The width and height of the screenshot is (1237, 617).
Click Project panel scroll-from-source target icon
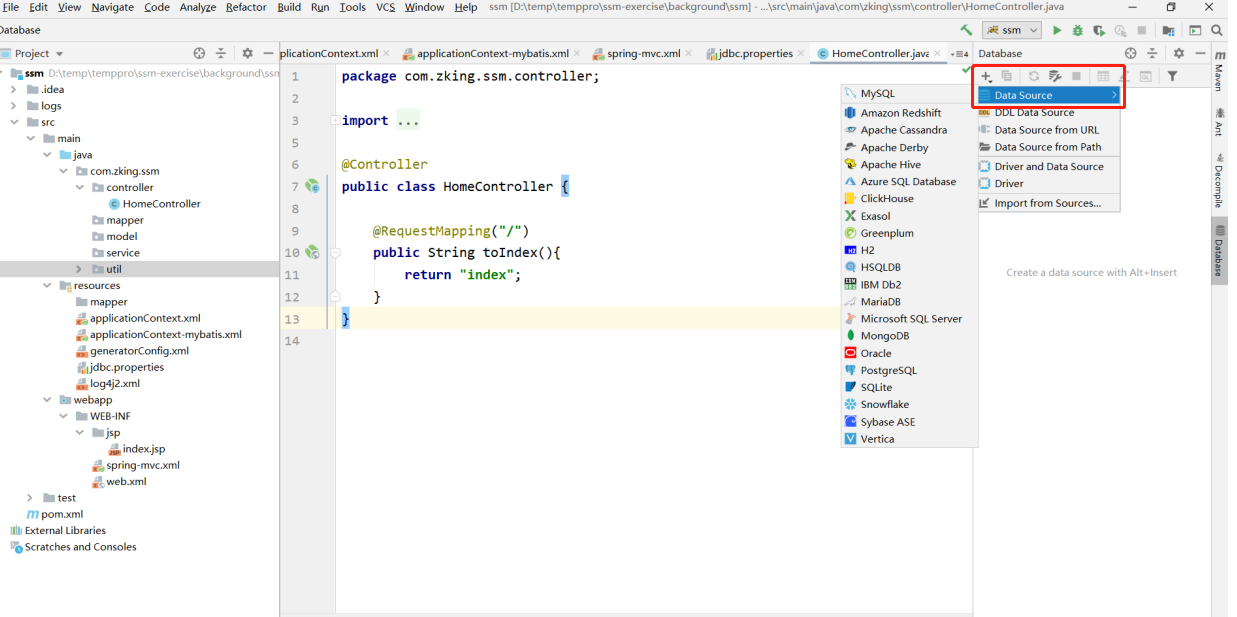[x=199, y=53]
